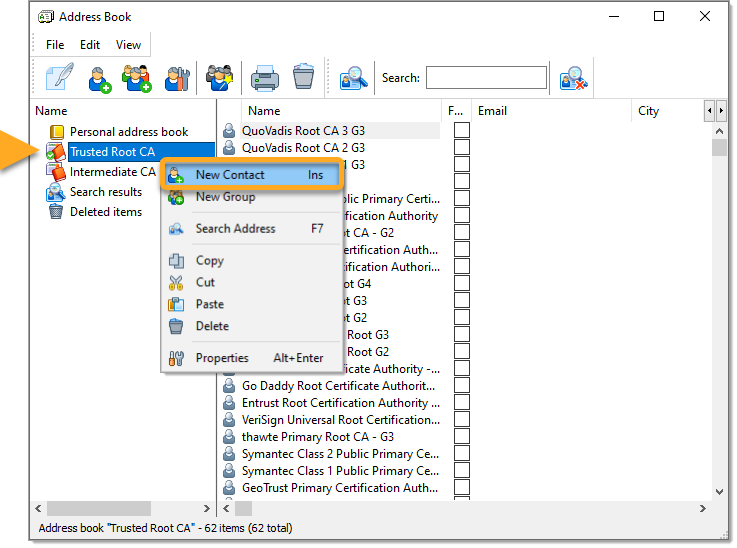The image size is (737, 548).
Task: Open contact properties from the toolbar
Action: pos(177,78)
